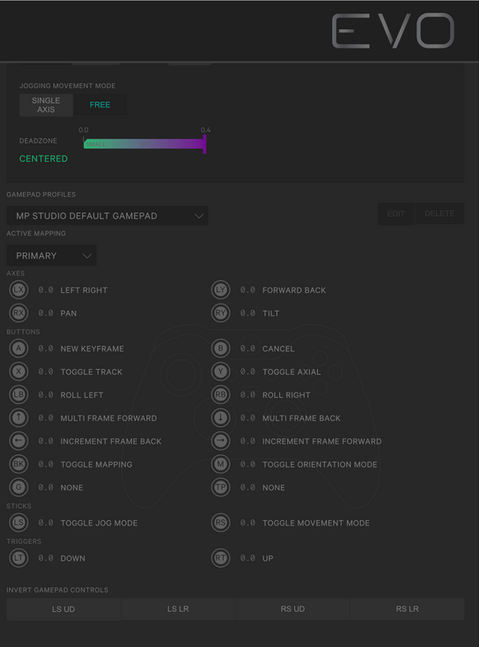This screenshot has width=479, height=647.
Task: Click the RS right stick icon
Action: [x=221, y=522]
